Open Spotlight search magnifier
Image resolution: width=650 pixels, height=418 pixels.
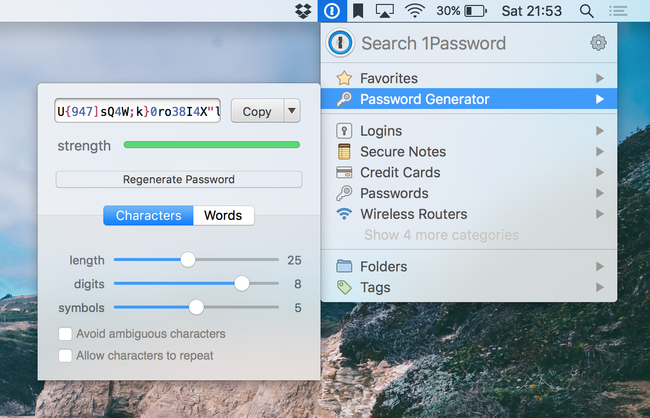click(587, 11)
